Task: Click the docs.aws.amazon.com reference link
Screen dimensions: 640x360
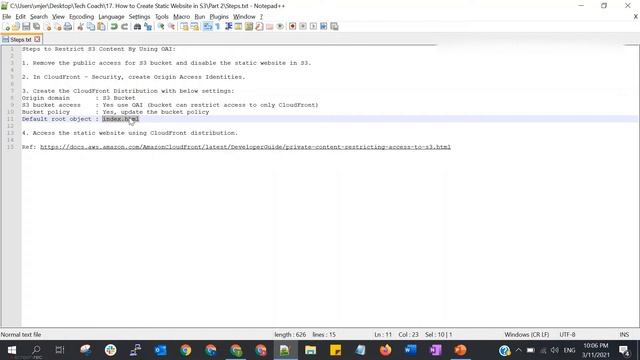Action: coord(245,147)
